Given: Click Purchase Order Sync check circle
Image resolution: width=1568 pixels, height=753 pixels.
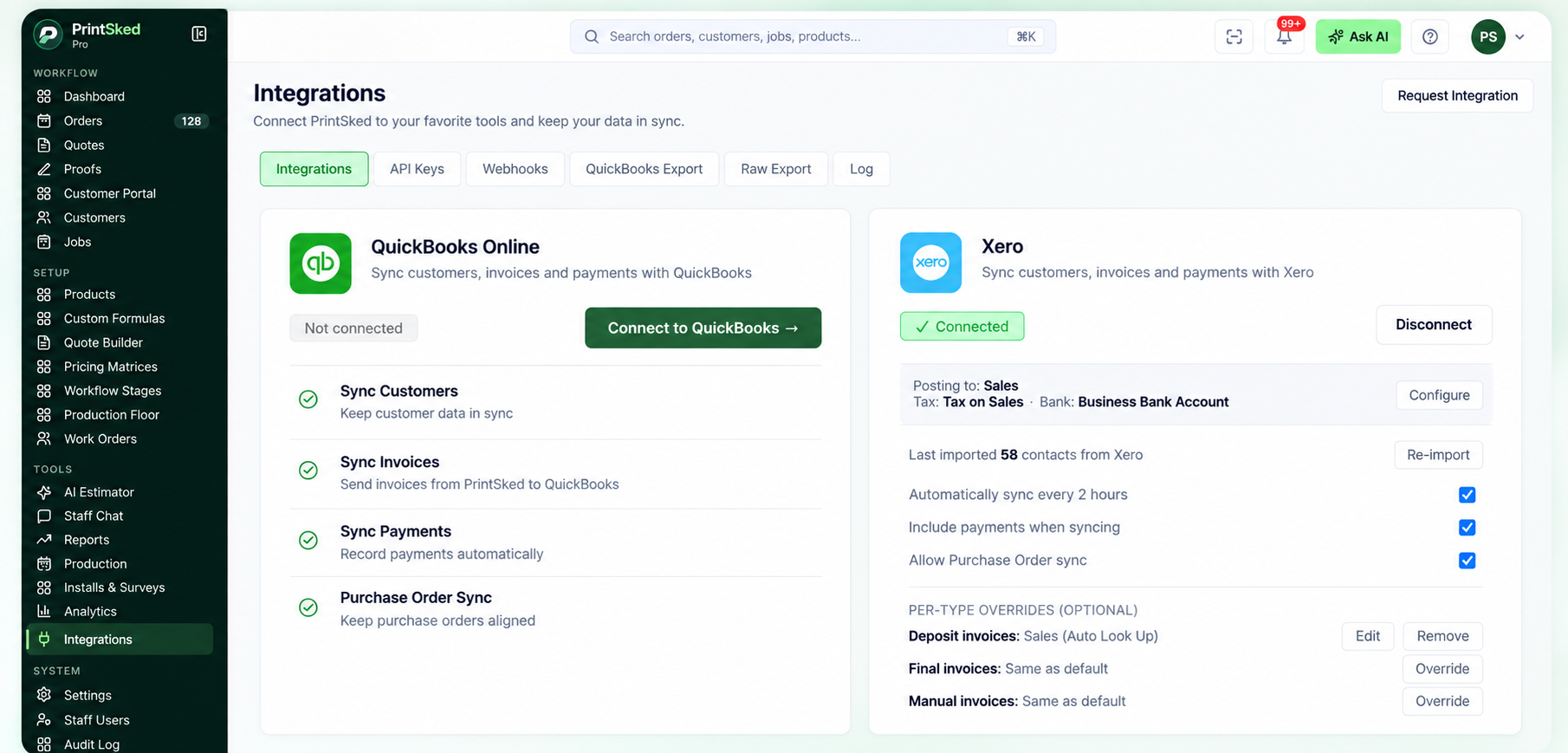Looking at the screenshot, I should point(308,607).
